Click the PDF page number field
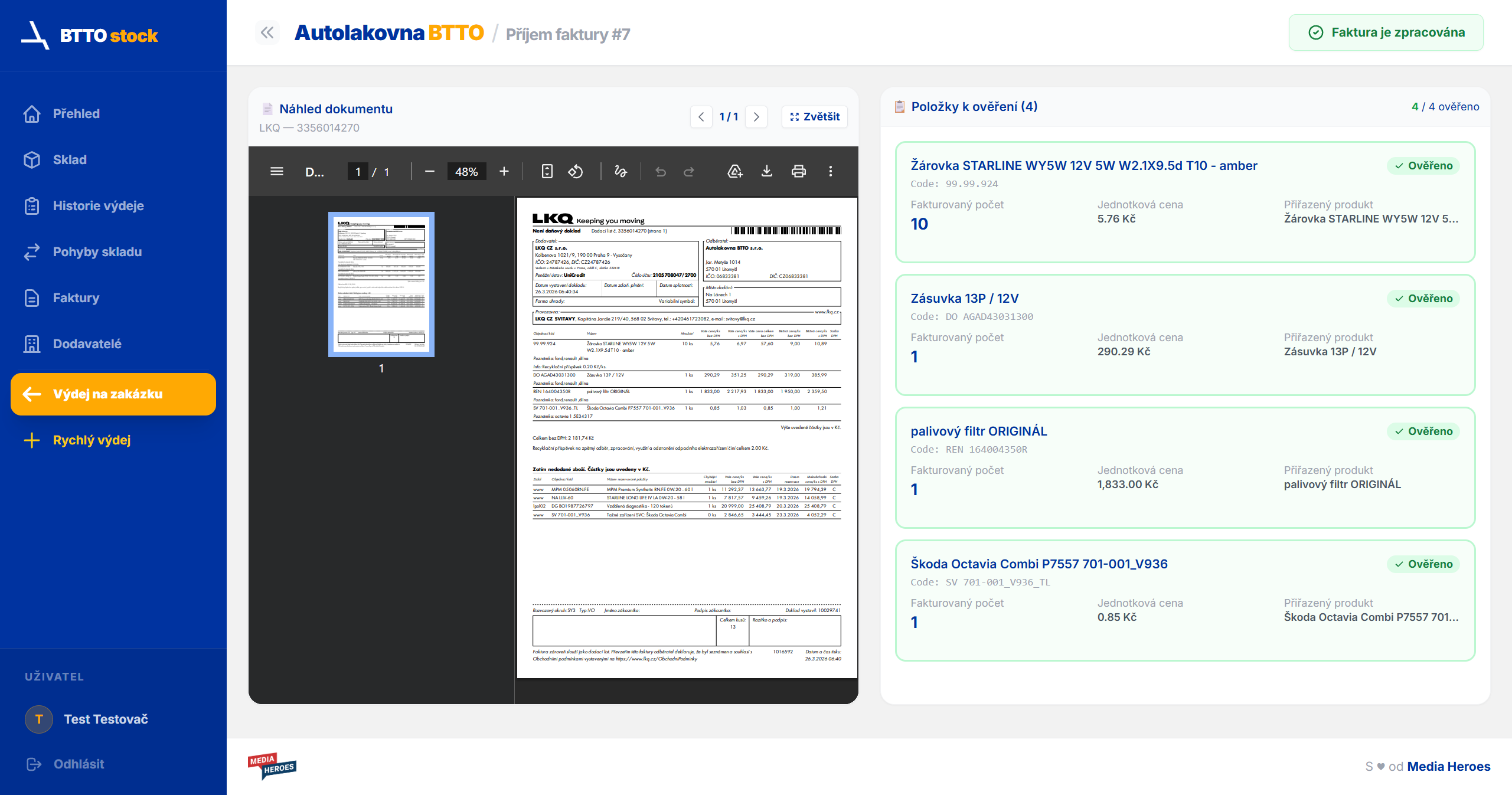The image size is (1512, 795). tap(358, 171)
